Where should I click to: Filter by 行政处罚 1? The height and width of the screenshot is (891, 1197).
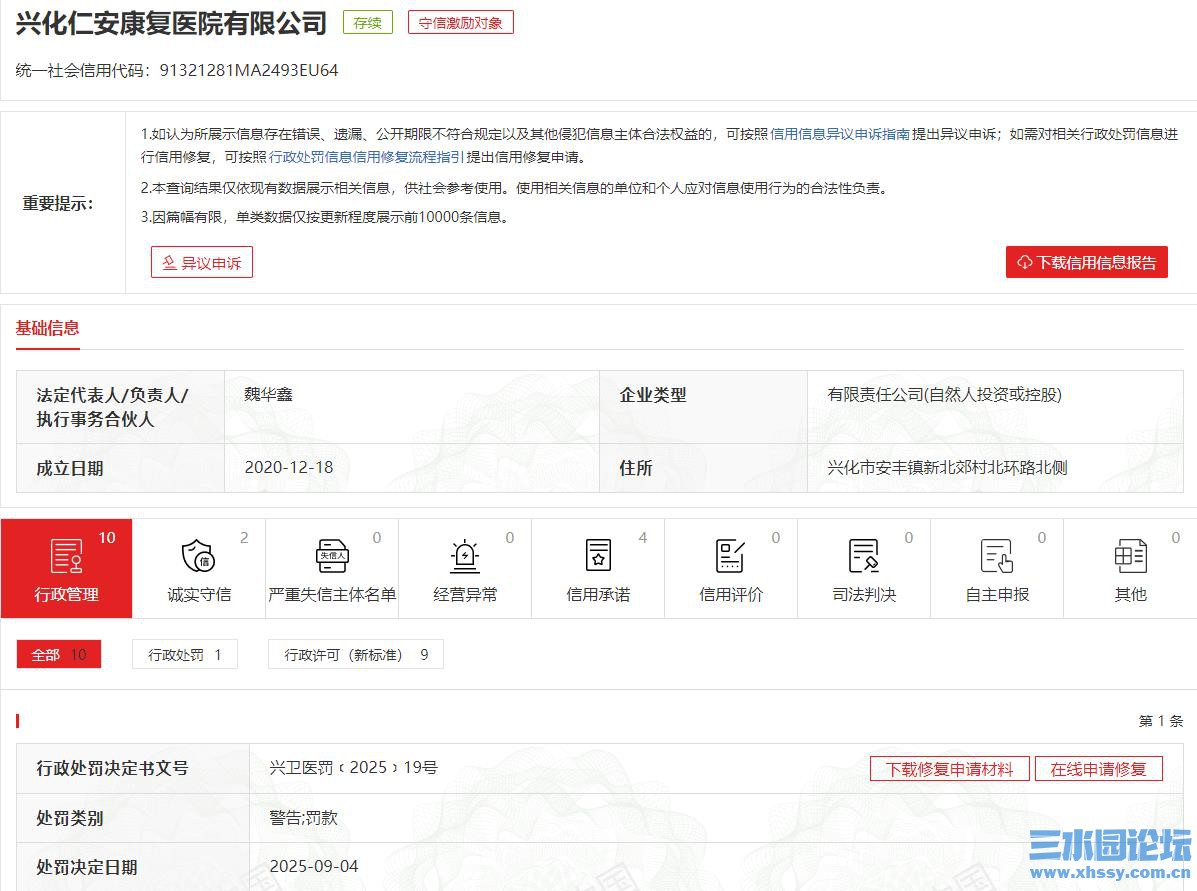tap(185, 654)
